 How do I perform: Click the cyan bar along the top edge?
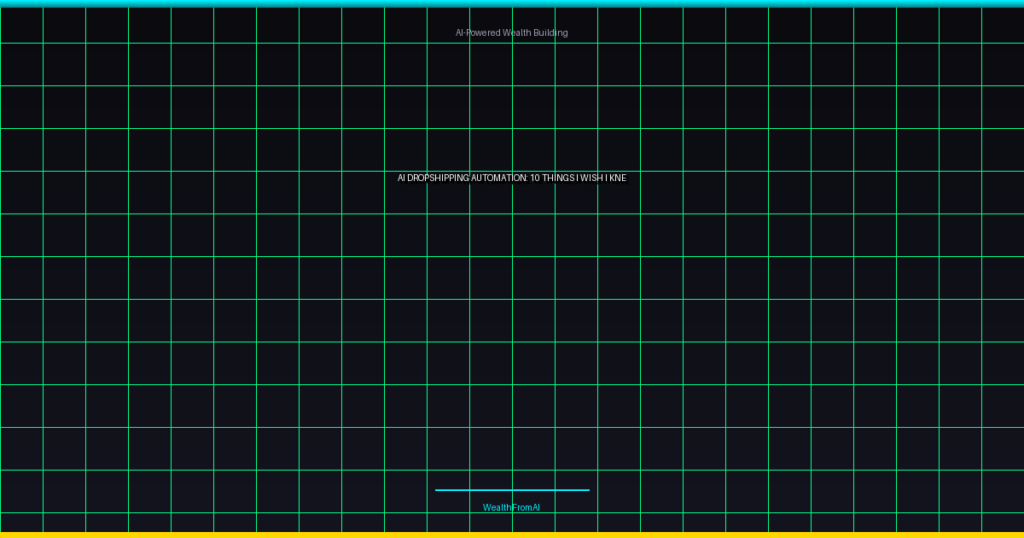click(x=512, y=3)
